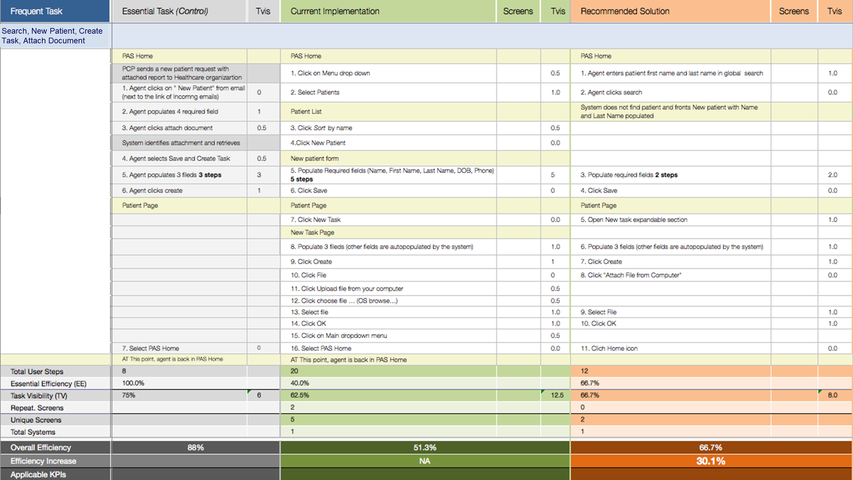Click 'System does not find patient' cell
This screenshot has width=853, height=480.
click(670, 112)
